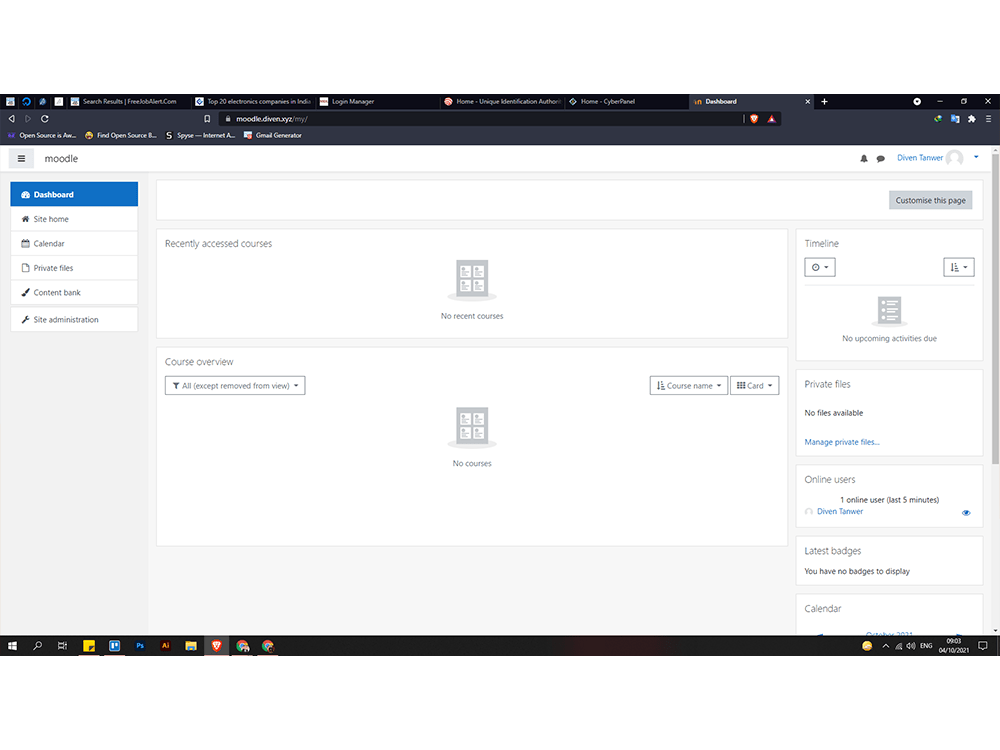This screenshot has height=750, width=1000.
Task: Open Task View on the taskbar
Action: (62, 646)
